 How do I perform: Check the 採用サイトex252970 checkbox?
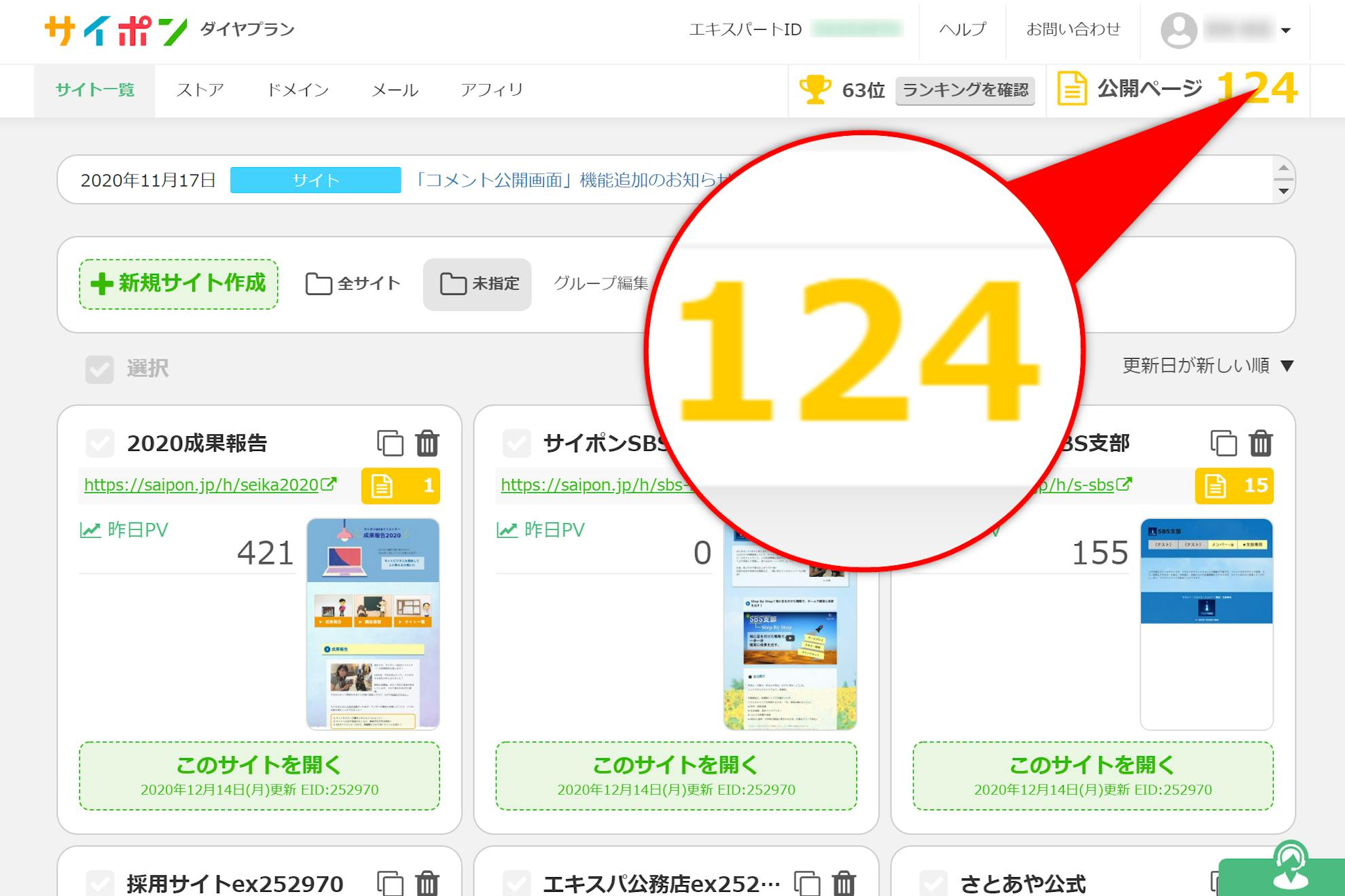coord(99,883)
